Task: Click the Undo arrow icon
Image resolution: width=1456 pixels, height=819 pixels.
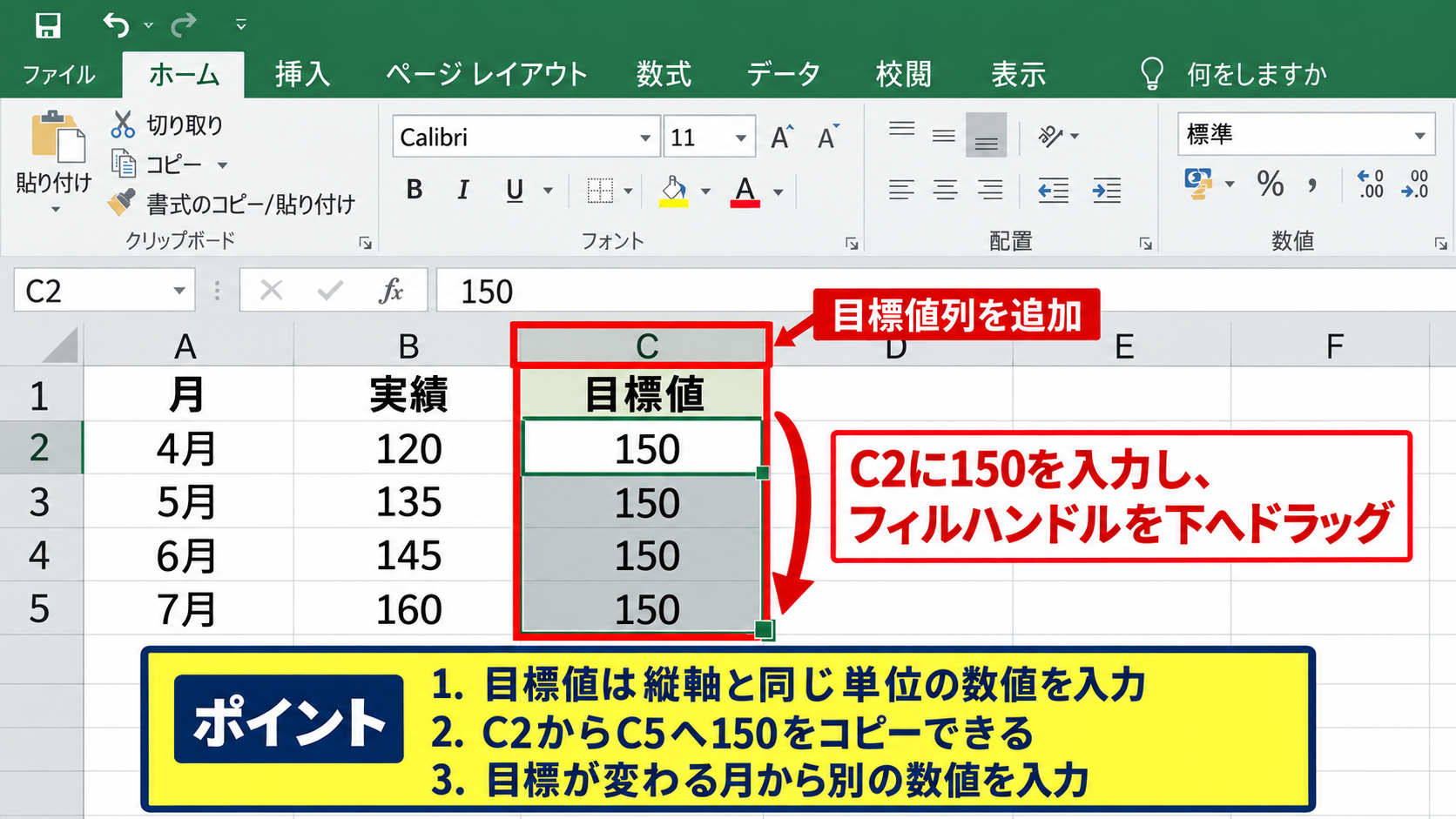Action: (115, 25)
